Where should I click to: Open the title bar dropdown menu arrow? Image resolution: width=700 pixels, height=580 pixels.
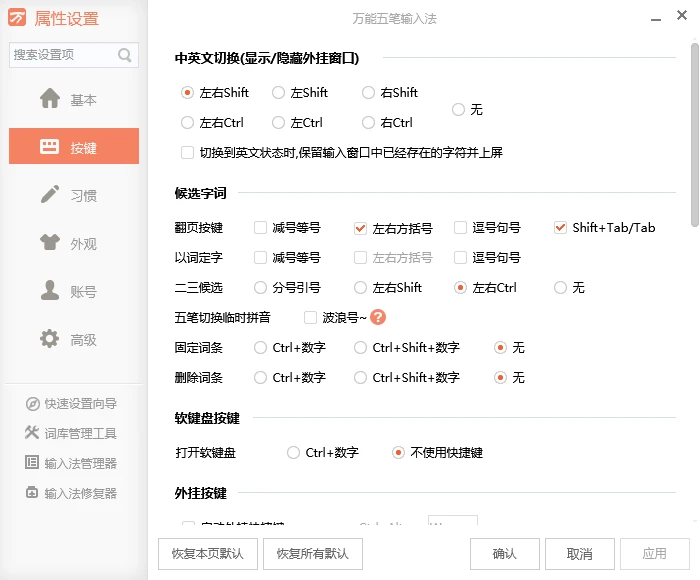coord(627,19)
